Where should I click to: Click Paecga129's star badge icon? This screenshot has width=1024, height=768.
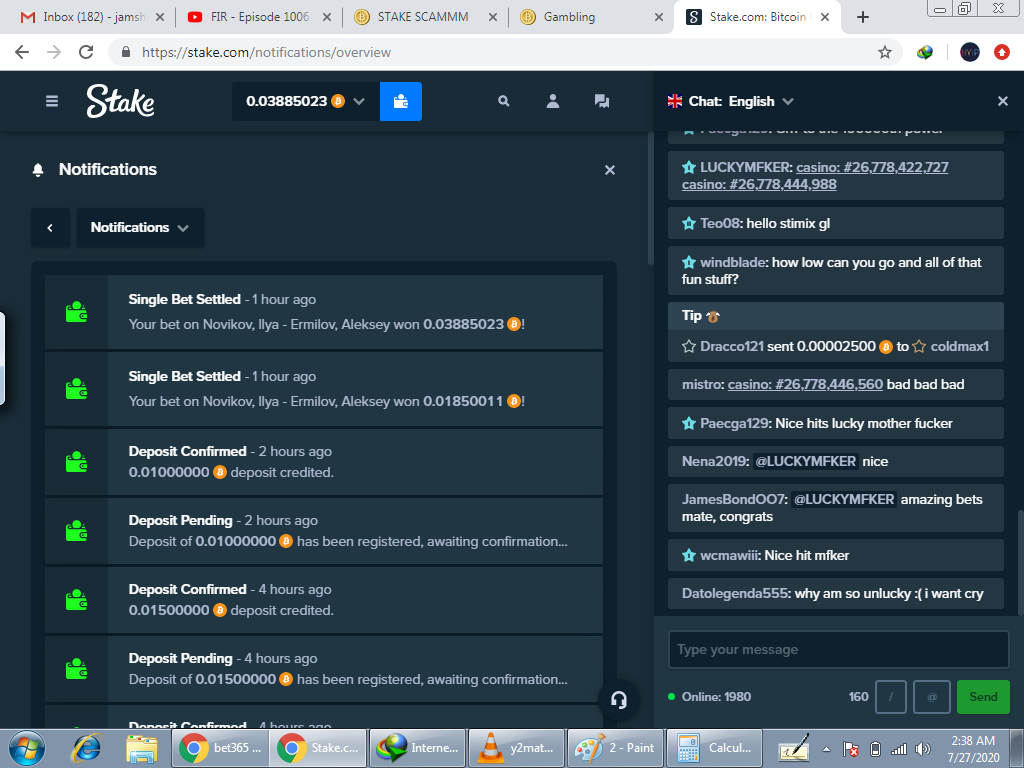pos(688,423)
